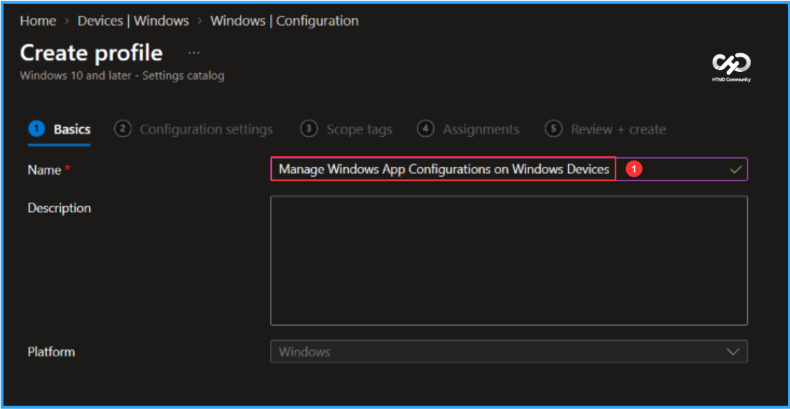Open the Scope tags step
This screenshot has height=409, width=790.
346,129
